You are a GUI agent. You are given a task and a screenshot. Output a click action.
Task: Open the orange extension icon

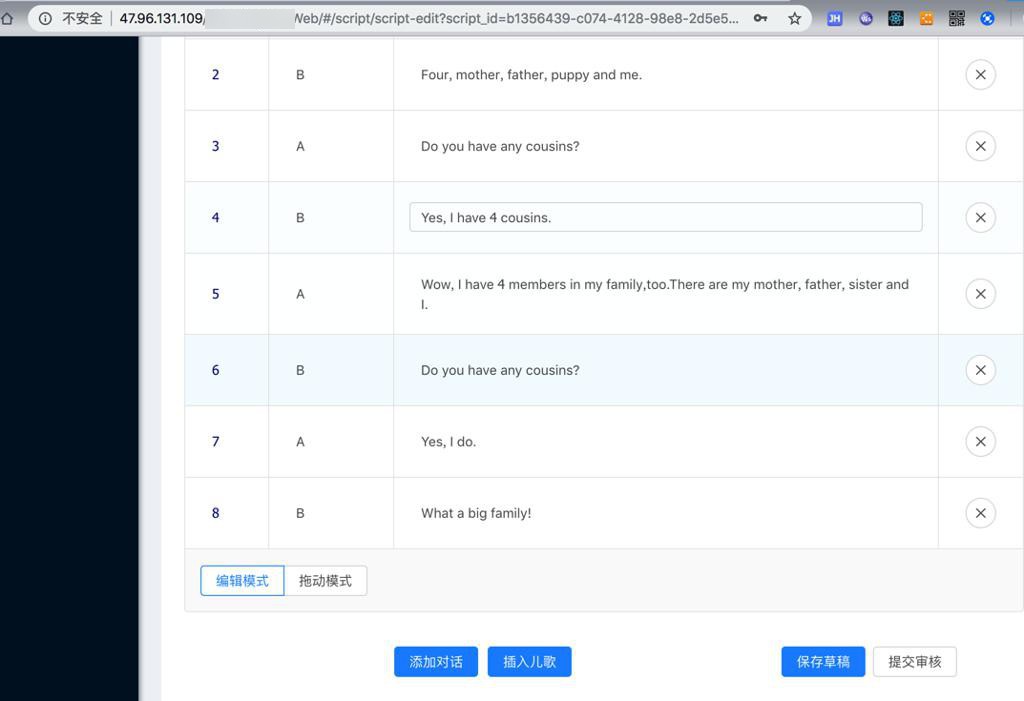point(926,18)
